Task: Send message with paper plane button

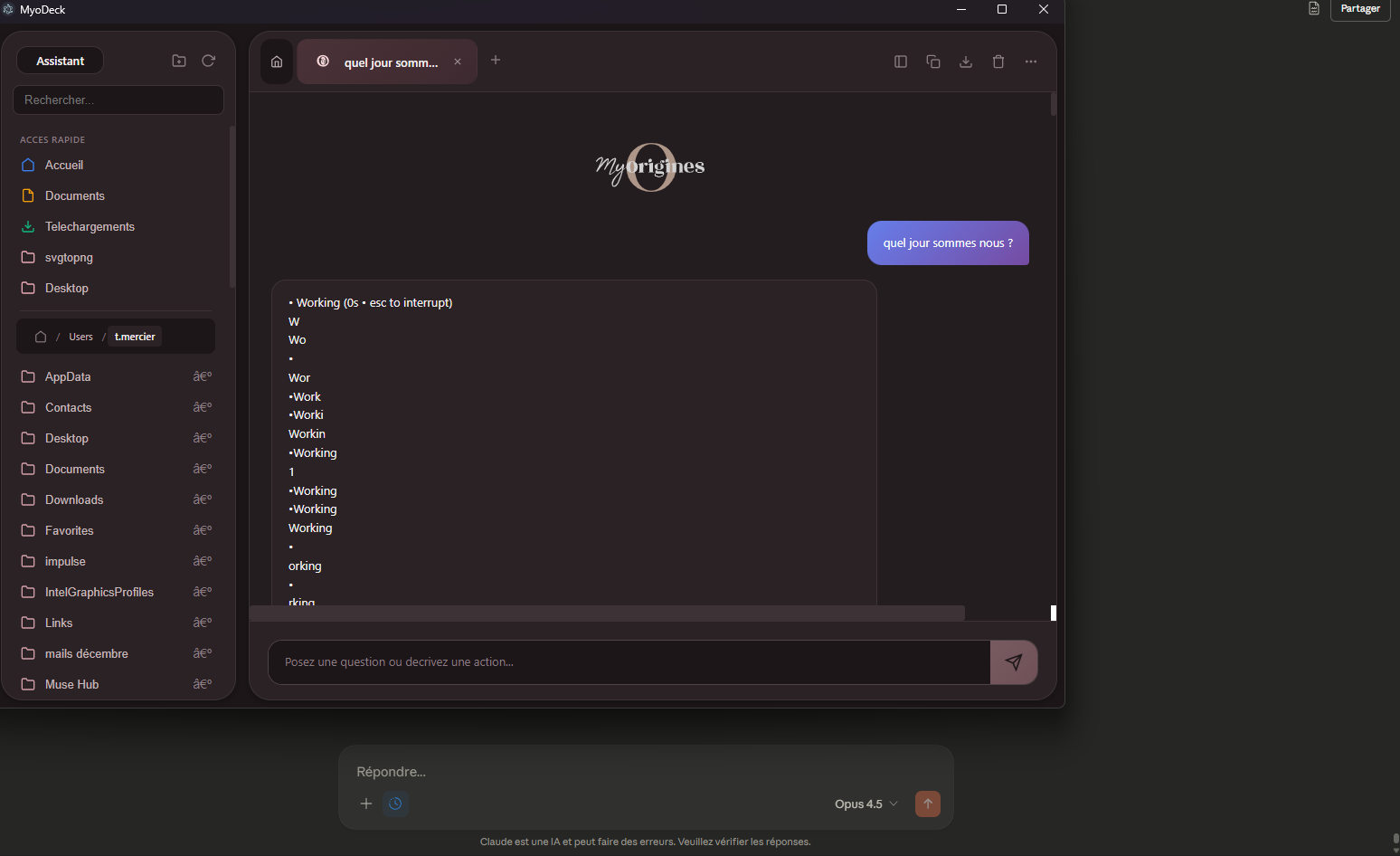Action: coord(1014,662)
